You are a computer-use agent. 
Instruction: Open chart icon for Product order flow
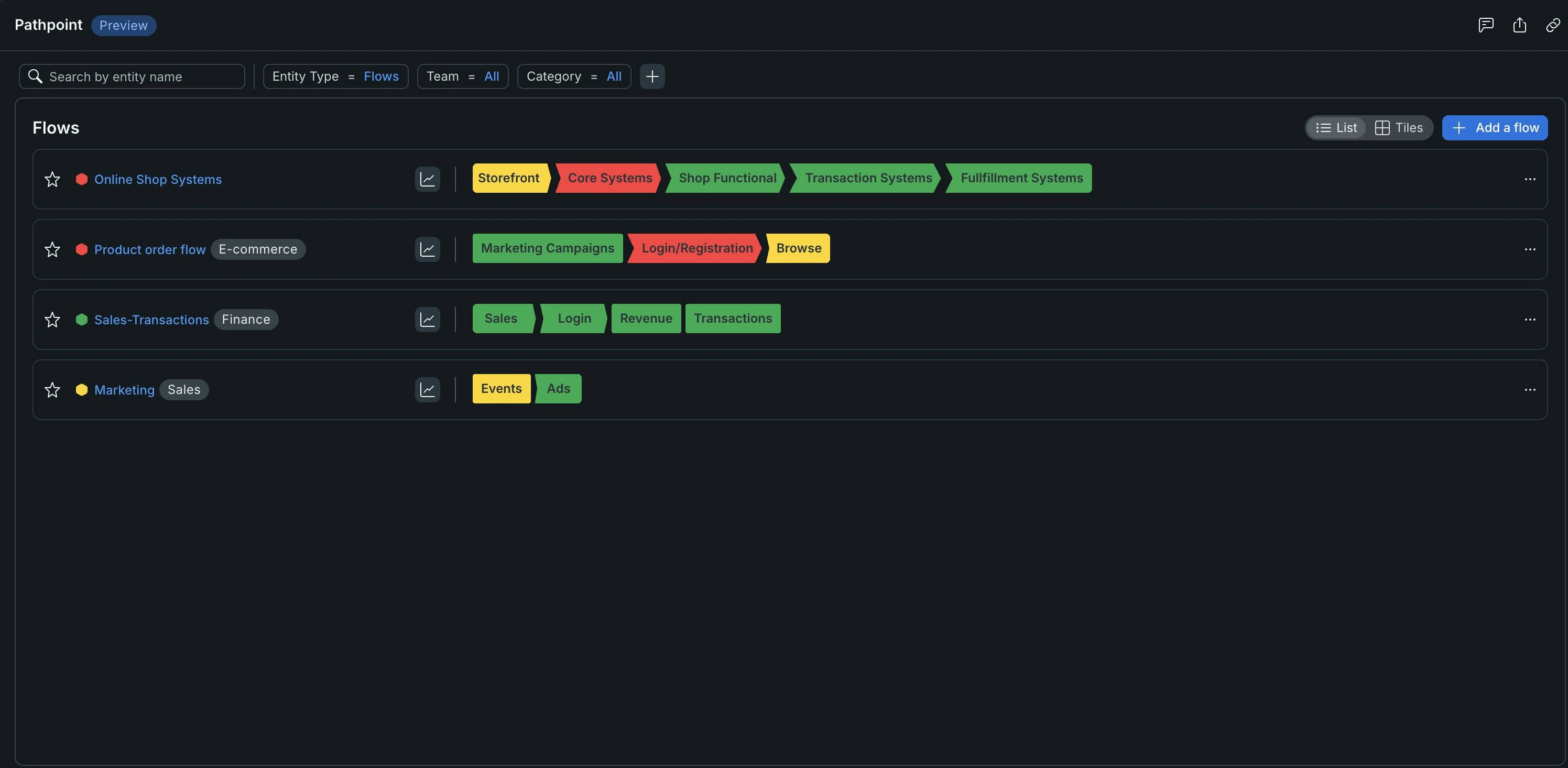click(427, 249)
